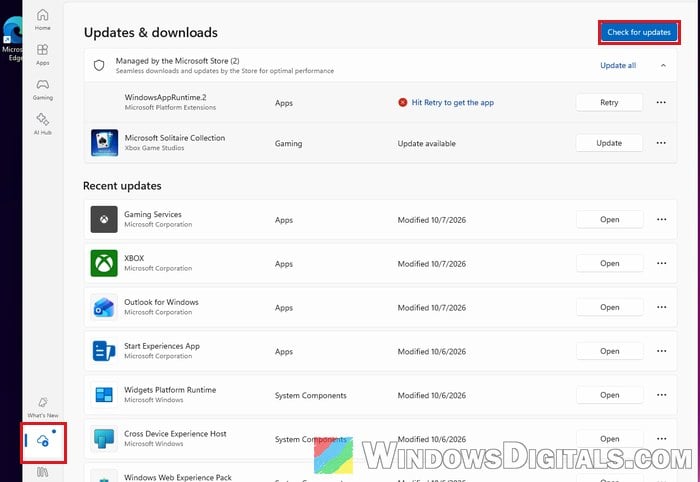Click Microsoft Solitaire Collection app icon
Image resolution: width=700 pixels, height=482 pixels.
[104, 143]
